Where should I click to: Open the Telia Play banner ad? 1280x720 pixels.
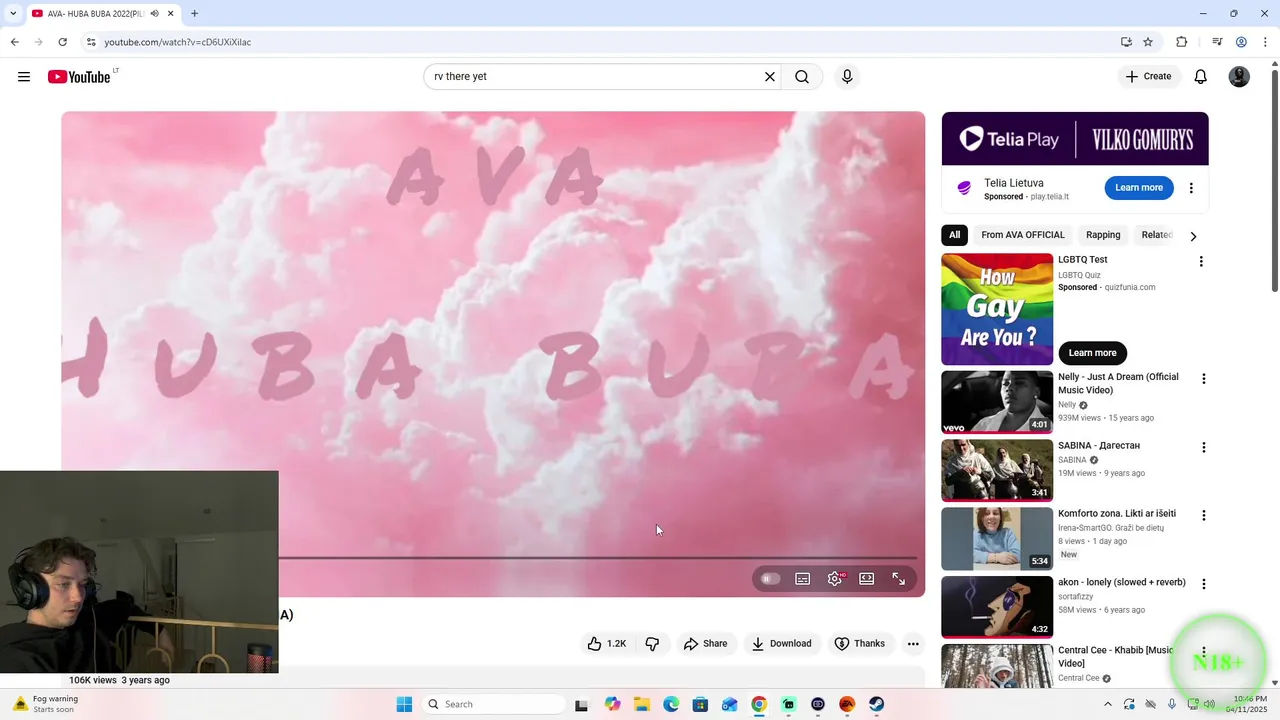click(1075, 138)
